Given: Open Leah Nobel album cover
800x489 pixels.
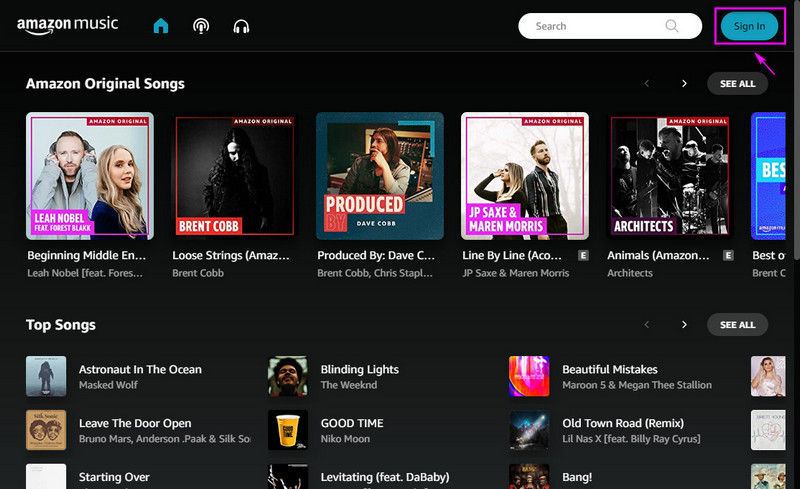Looking at the screenshot, I should pos(90,176).
